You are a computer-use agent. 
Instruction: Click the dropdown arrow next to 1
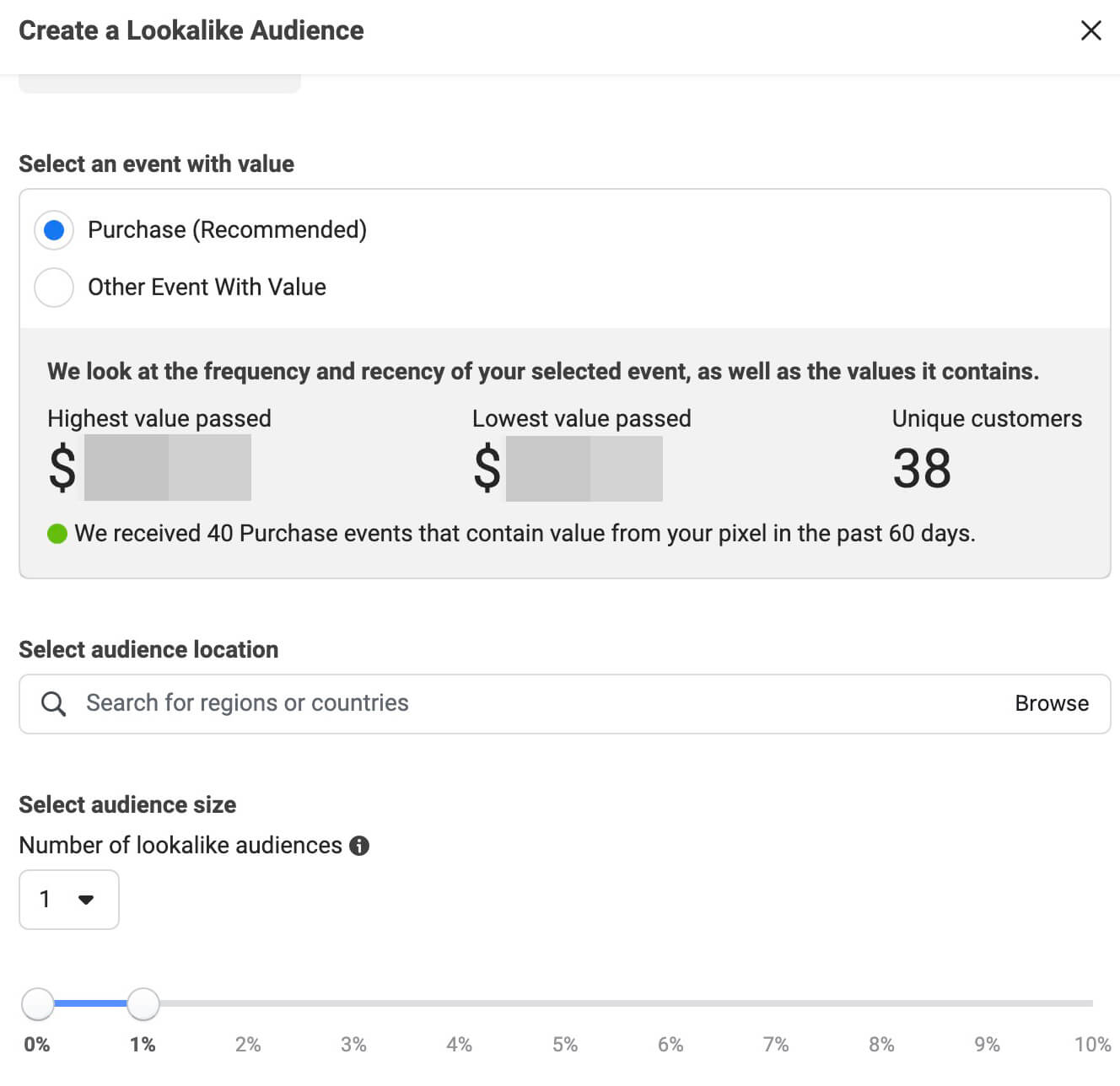85,900
